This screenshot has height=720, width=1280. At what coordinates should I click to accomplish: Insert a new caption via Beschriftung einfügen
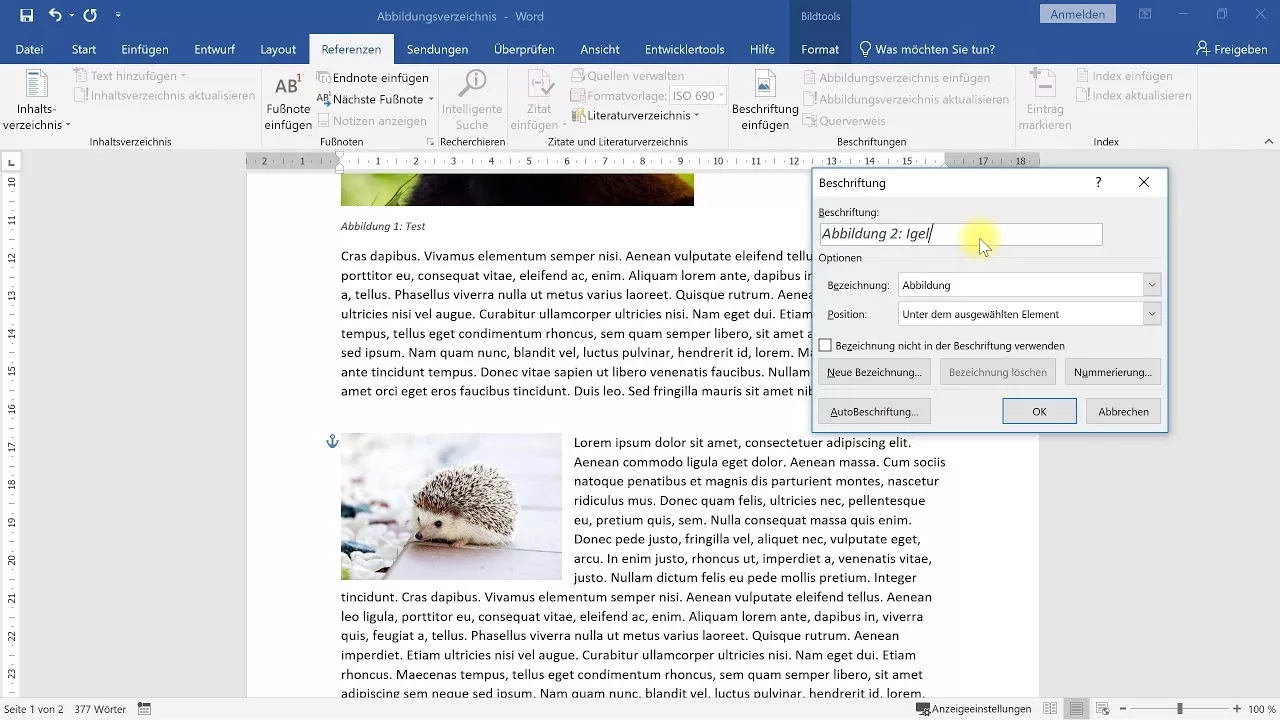tap(765, 102)
